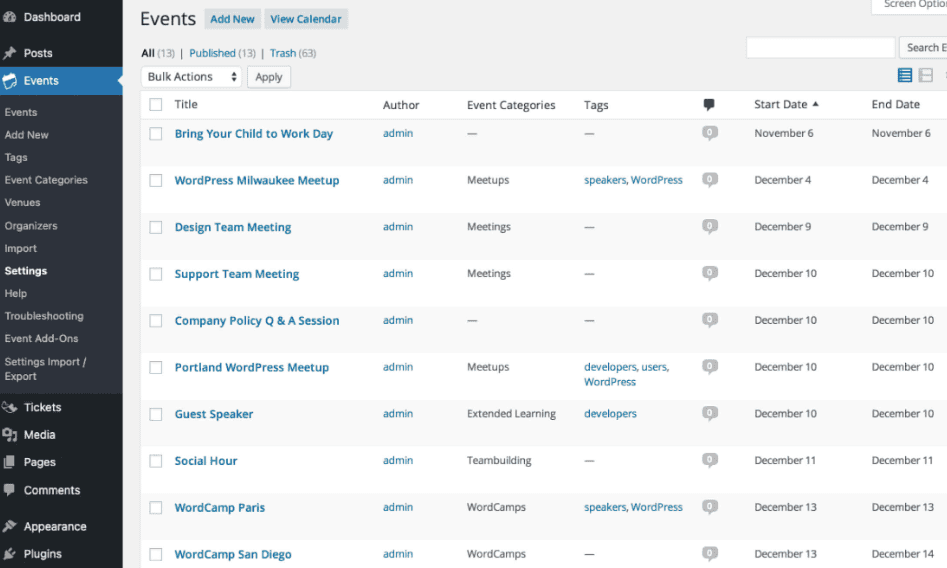Check the Support Team Meeting row
947x568 pixels.
point(156,274)
